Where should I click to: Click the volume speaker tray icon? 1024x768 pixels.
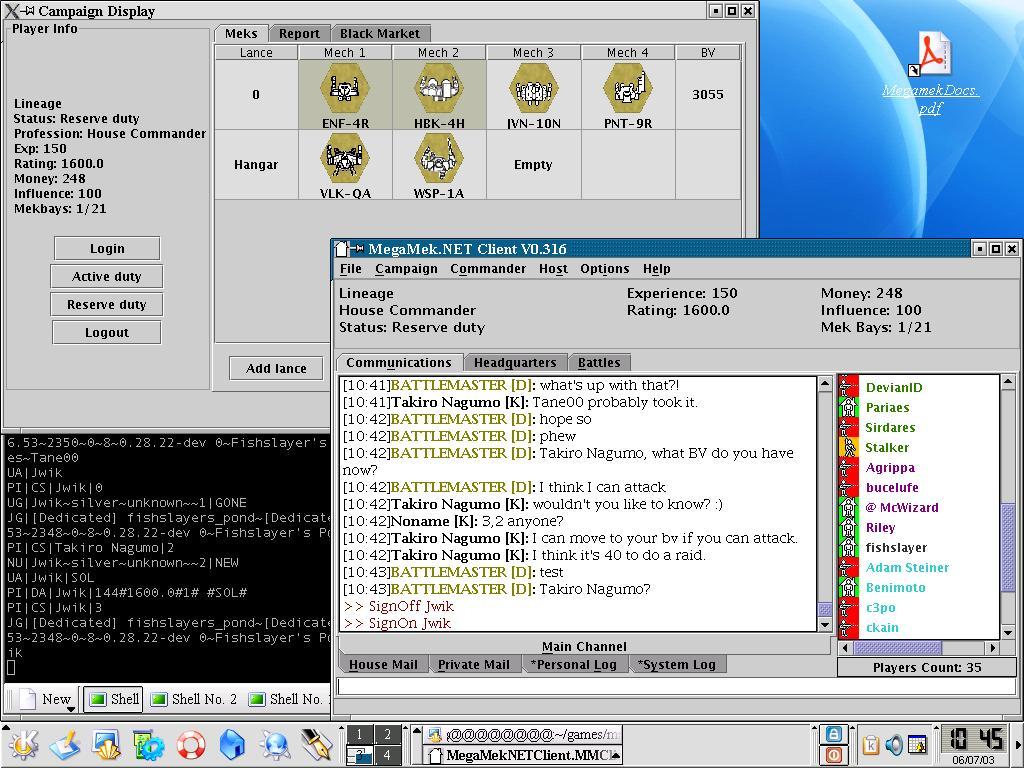tap(894, 745)
